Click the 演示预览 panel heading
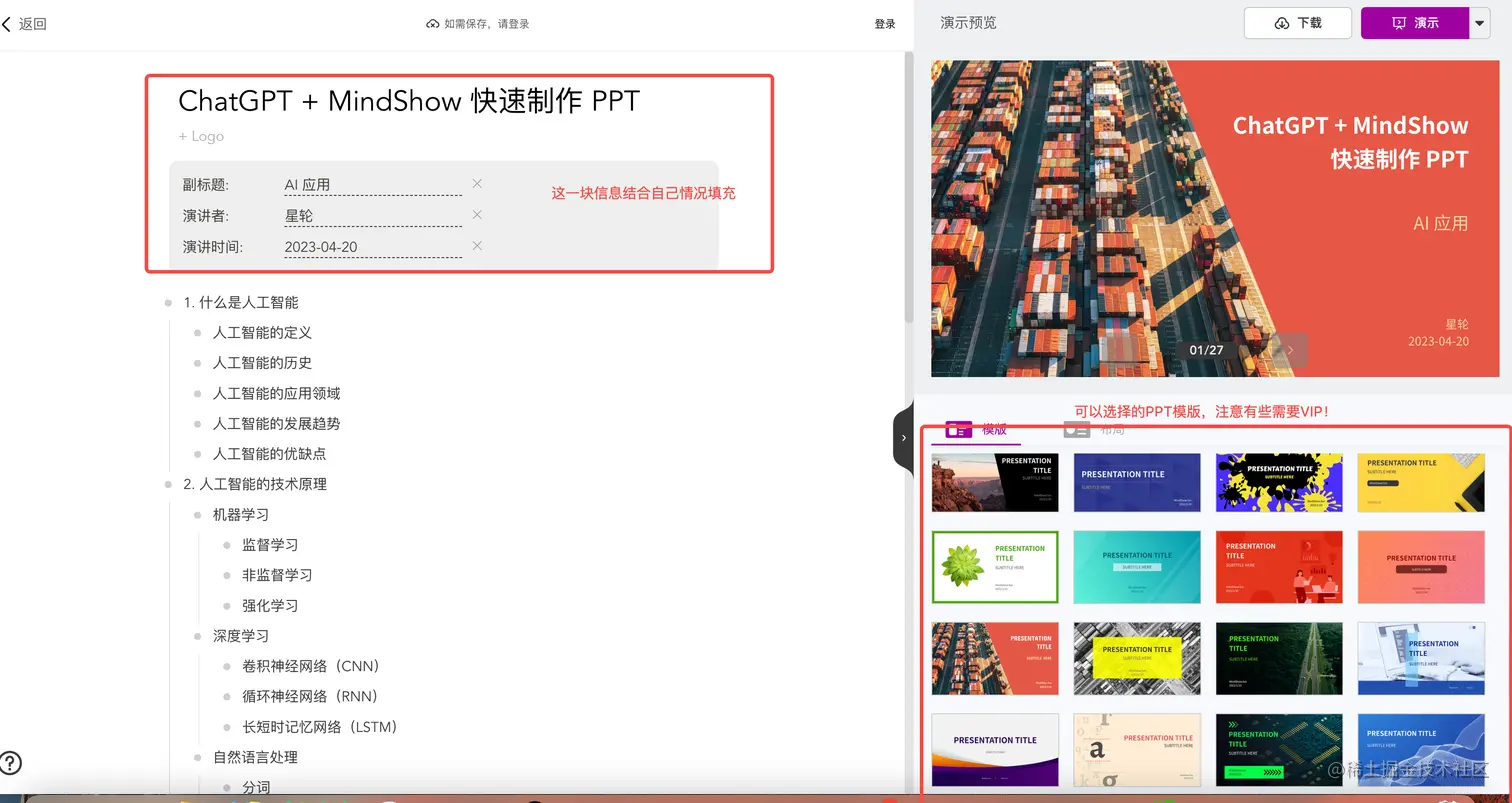Screen dimensions: 1512x803 click(x=968, y=22)
